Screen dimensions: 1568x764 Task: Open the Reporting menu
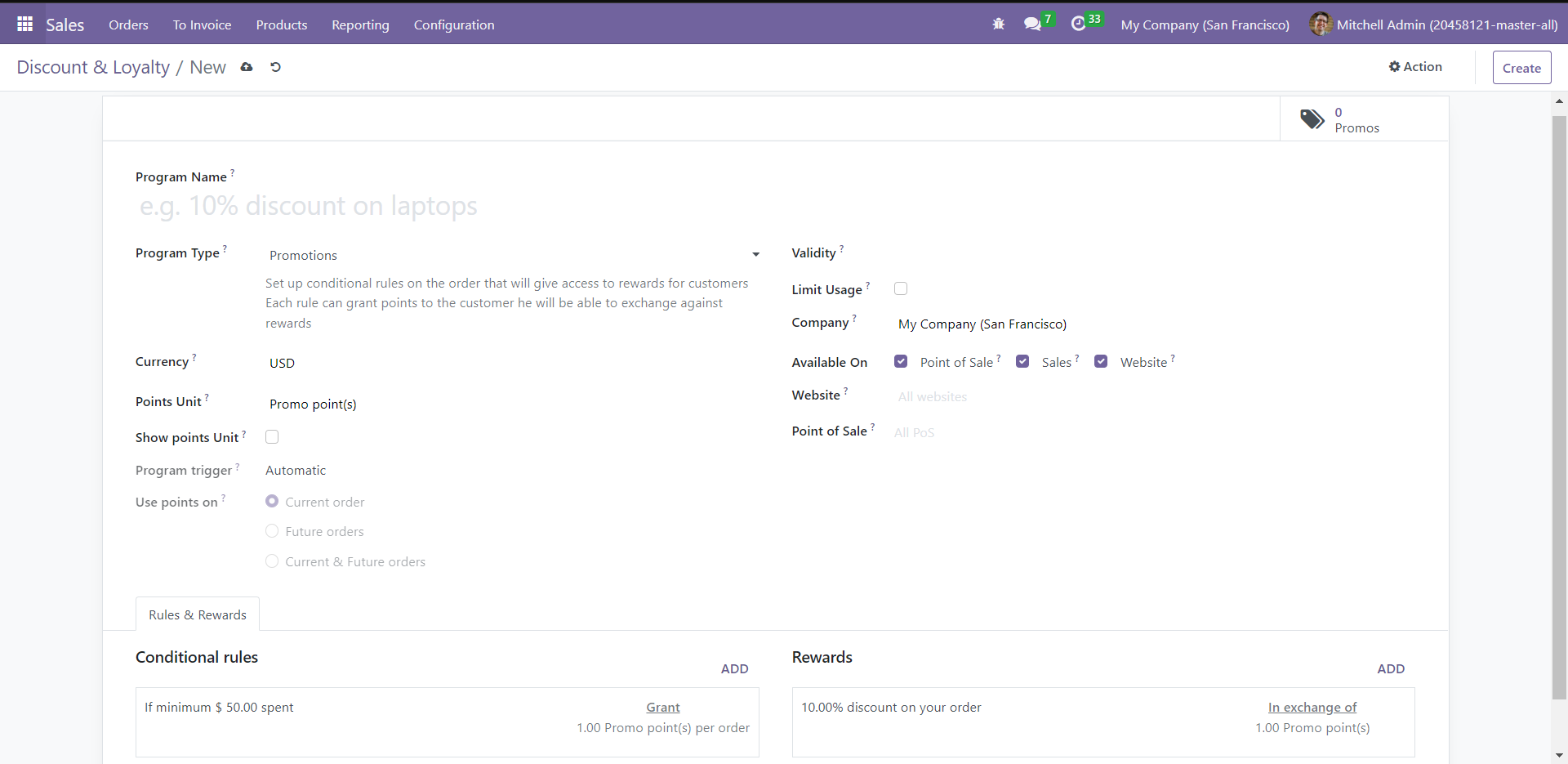pos(360,25)
